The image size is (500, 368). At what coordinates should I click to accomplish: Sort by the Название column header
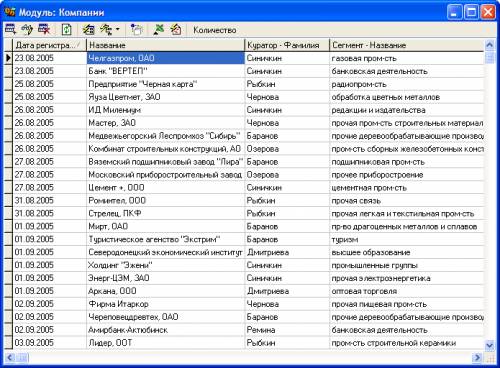pos(166,45)
